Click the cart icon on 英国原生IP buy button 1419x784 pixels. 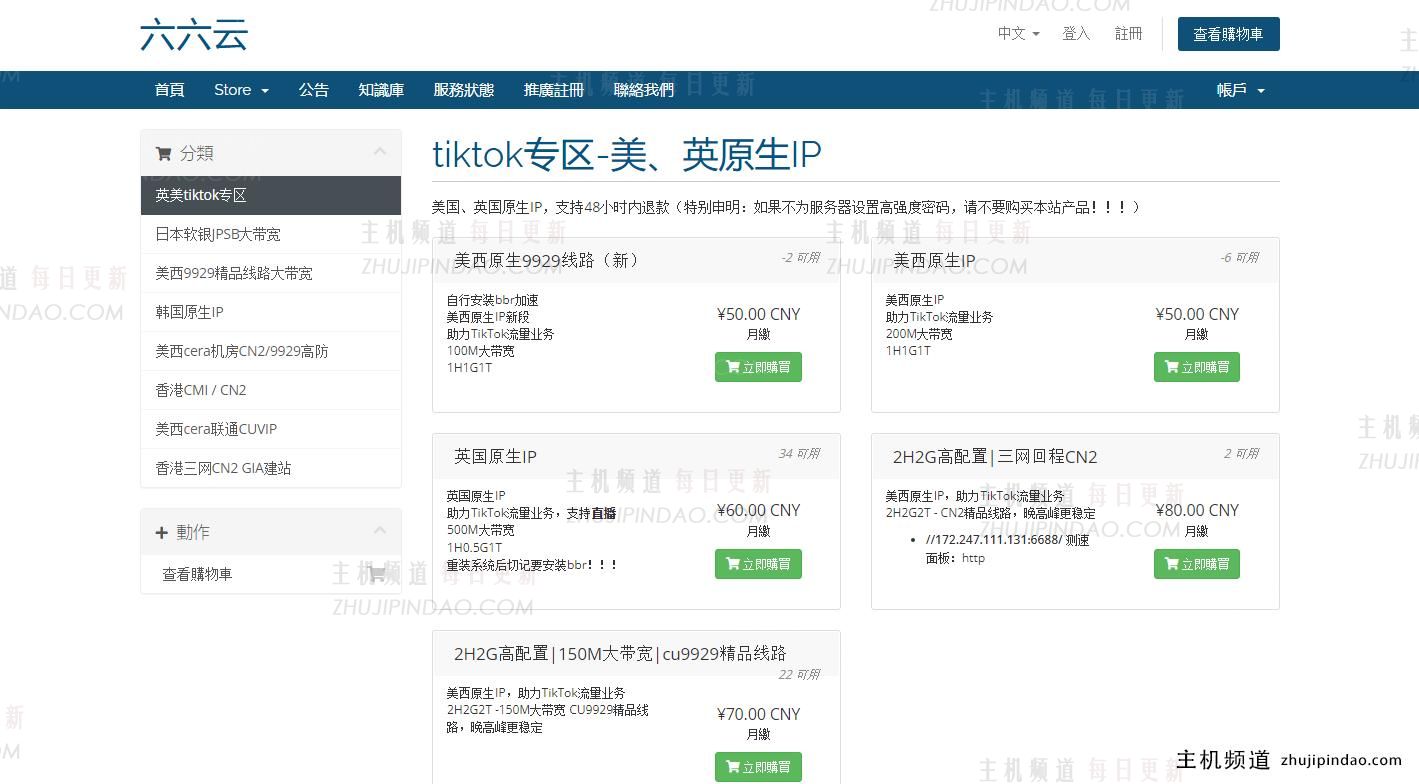click(731, 564)
